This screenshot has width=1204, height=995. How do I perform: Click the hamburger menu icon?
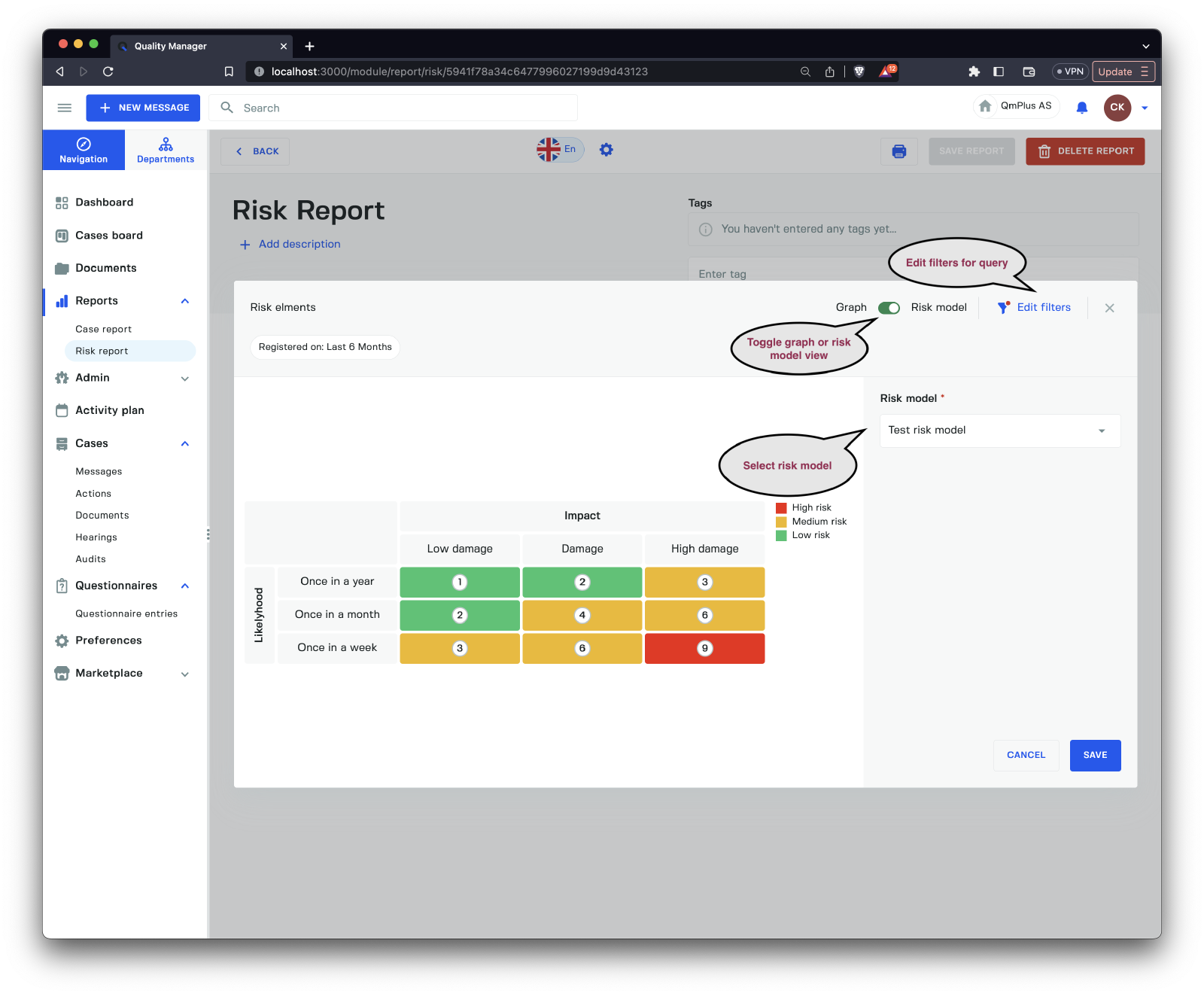[x=65, y=108]
